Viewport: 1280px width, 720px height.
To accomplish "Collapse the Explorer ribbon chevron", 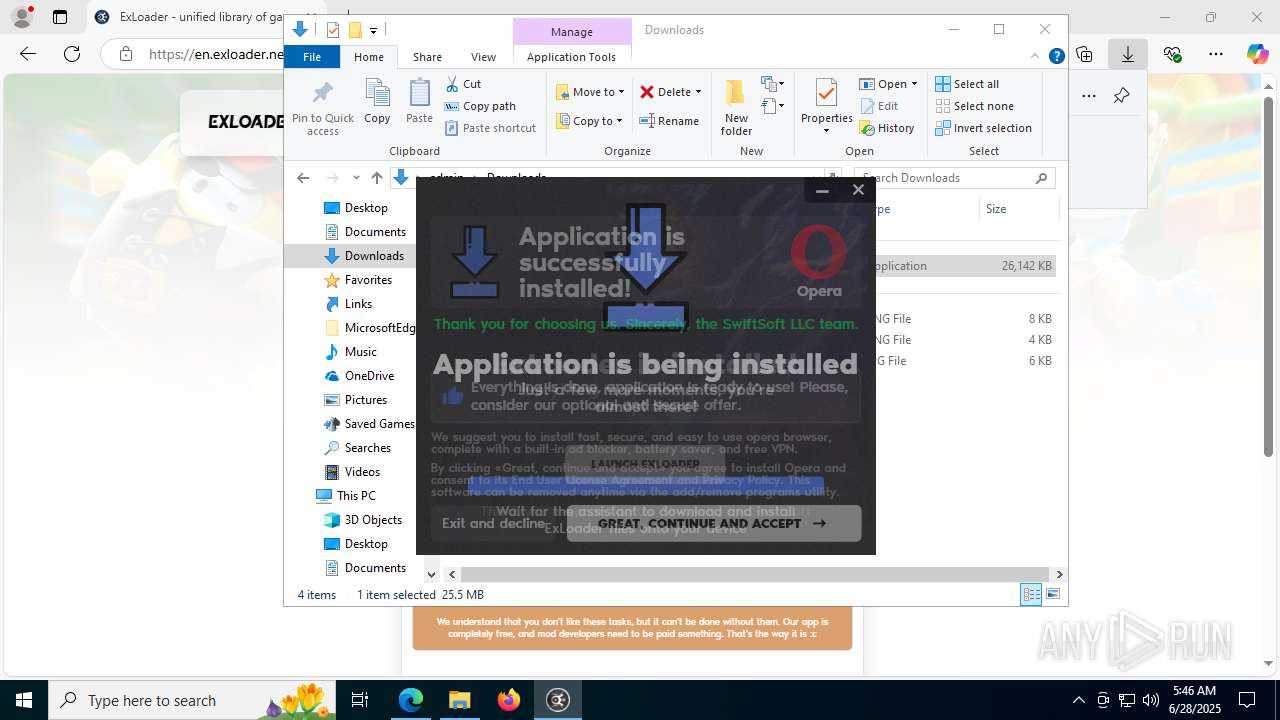I will [x=1035, y=57].
